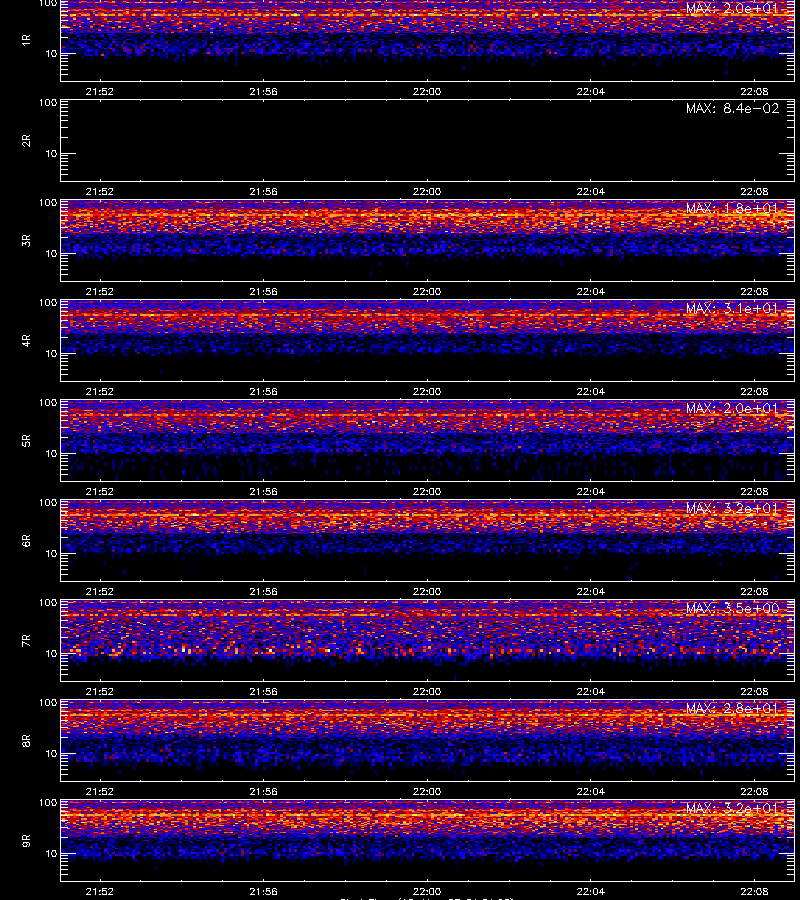The height and width of the screenshot is (900, 800).
Task: Click the 22:08 tick label below panel 5R
Action: tap(754, 491)
